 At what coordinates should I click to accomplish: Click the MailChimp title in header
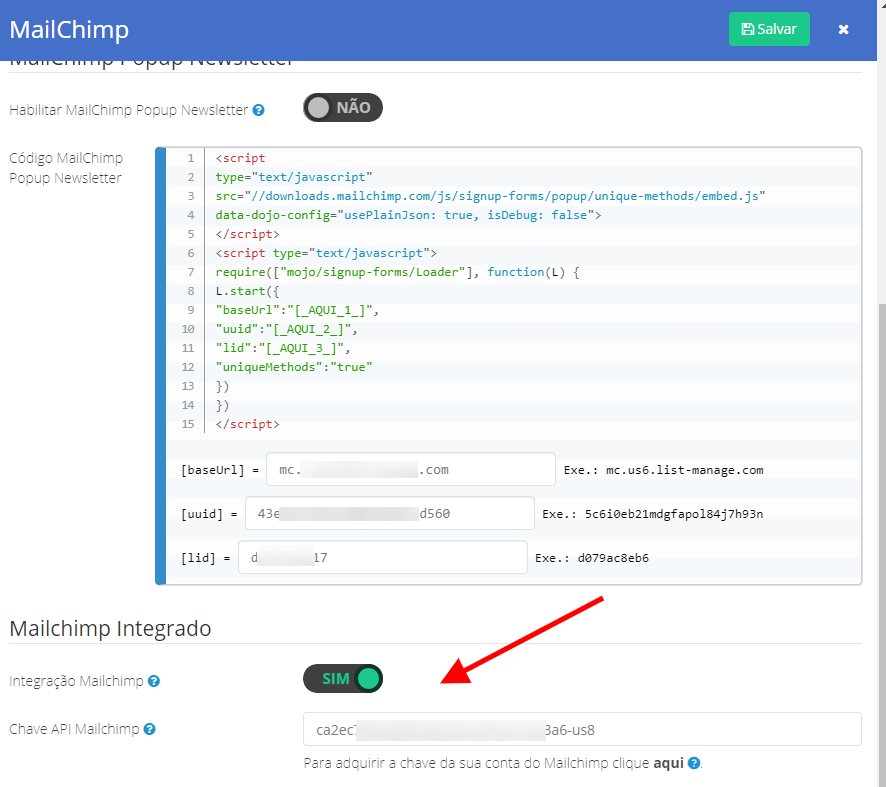pyautogui.click(x=69, y=29)
